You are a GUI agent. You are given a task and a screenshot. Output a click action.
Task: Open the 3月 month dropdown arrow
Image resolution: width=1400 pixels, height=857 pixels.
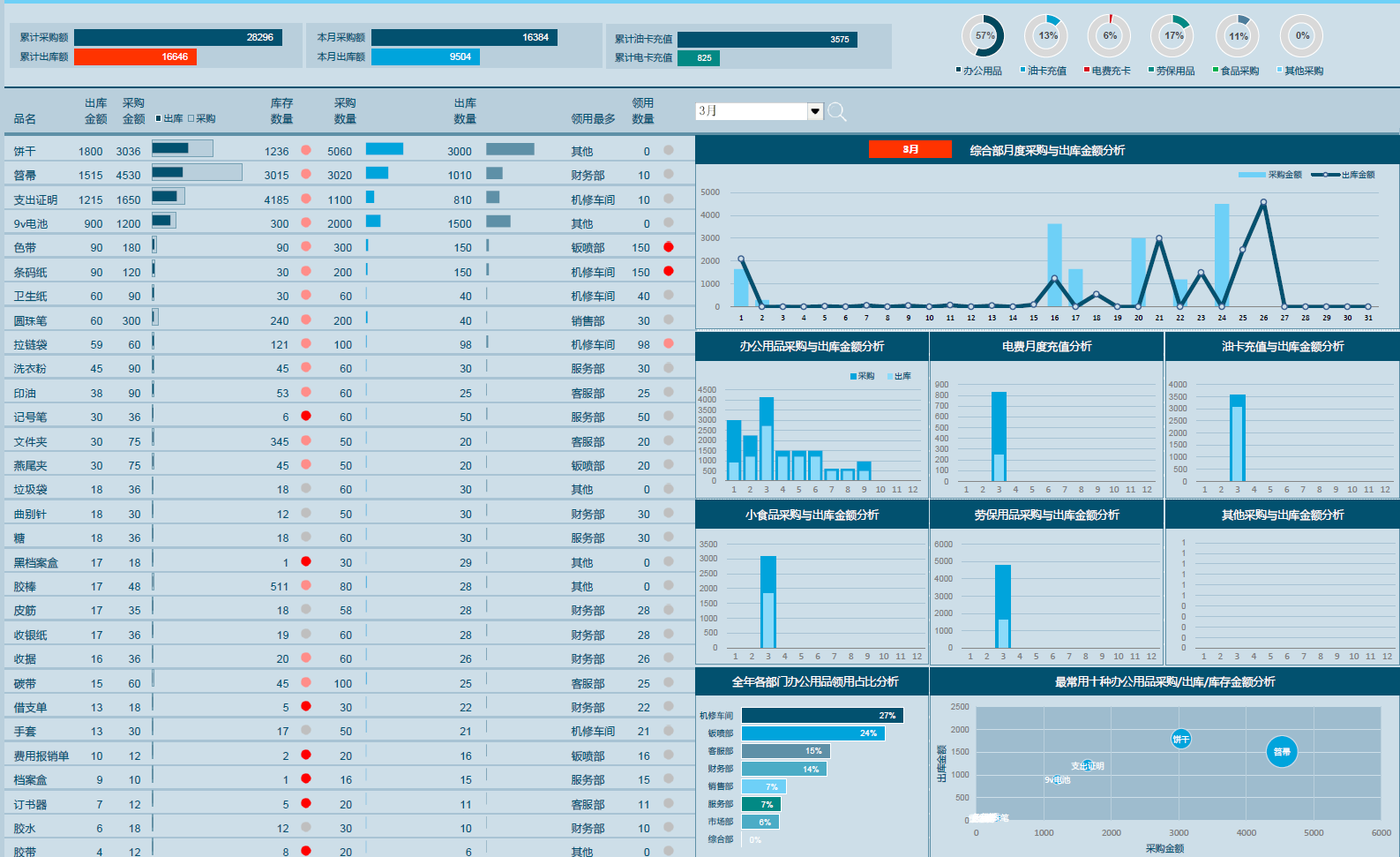(815, 111)
